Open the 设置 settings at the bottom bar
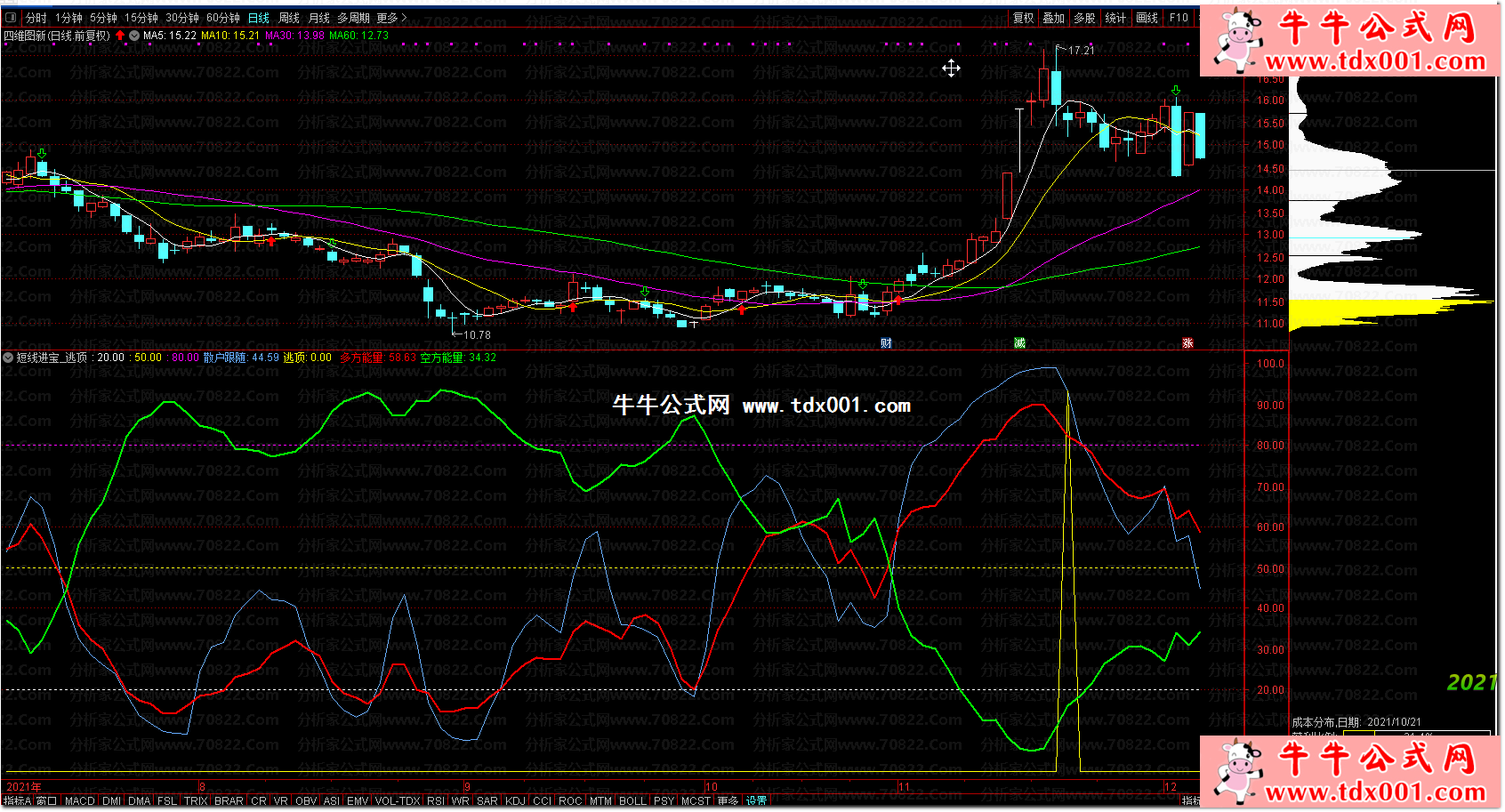Viewport: 1505px width, 812px height. click(x=756, y=801)
